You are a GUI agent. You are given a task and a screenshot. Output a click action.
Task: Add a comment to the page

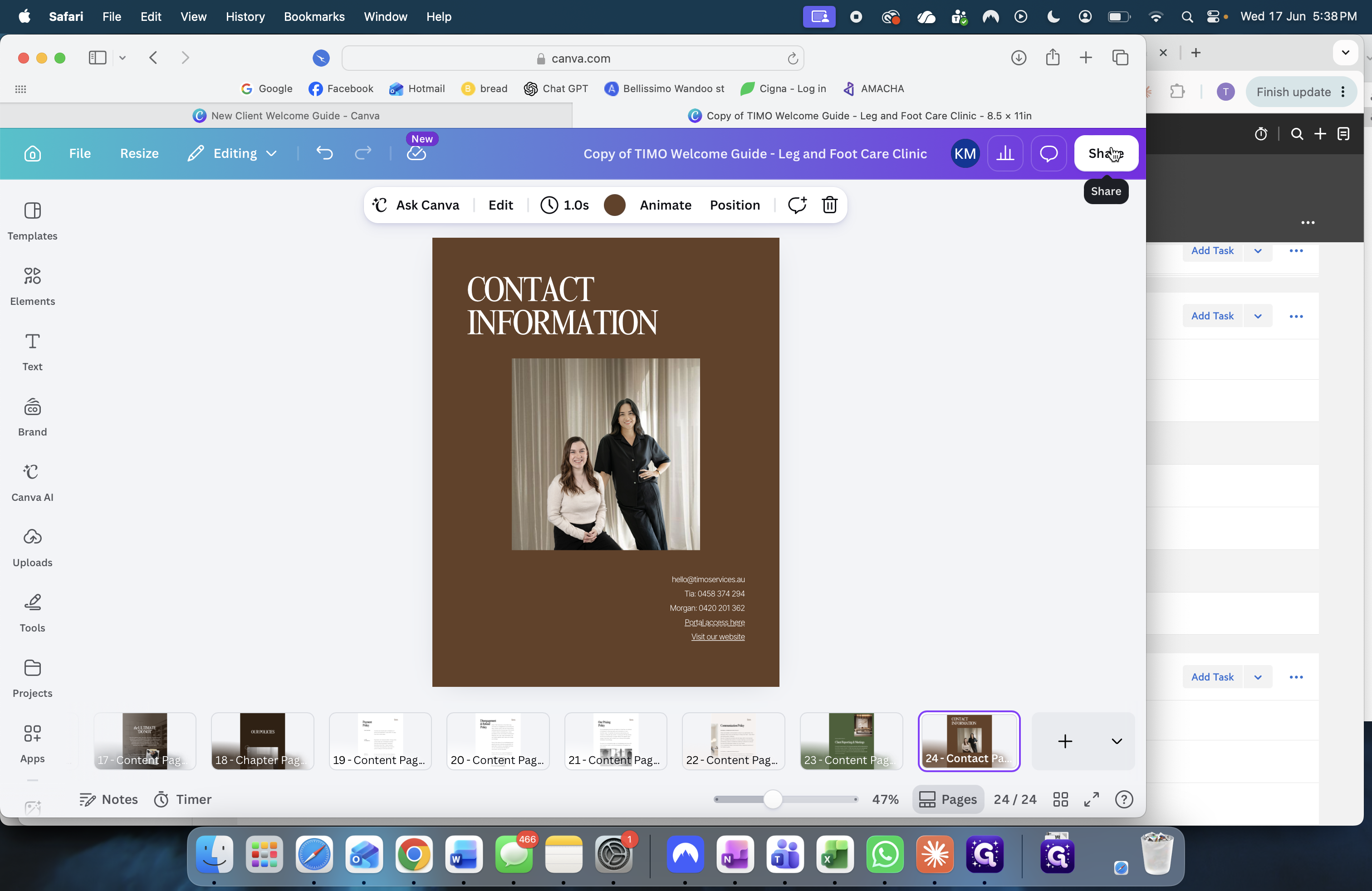point(797,205)
